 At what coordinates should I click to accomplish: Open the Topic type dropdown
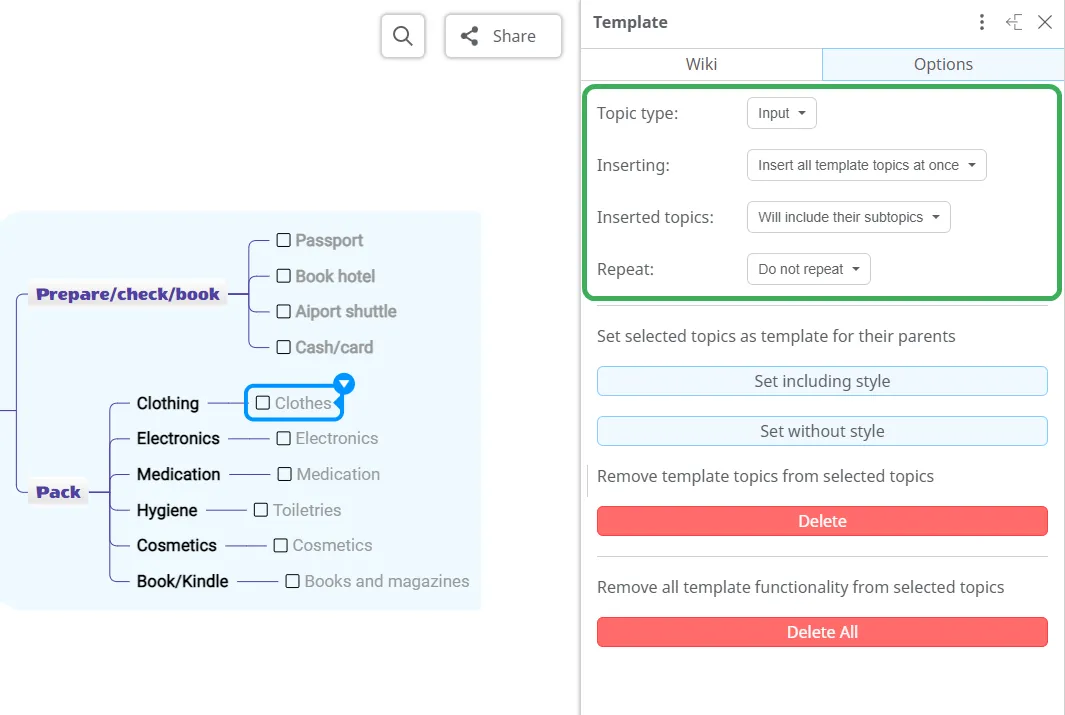point(781,113)
